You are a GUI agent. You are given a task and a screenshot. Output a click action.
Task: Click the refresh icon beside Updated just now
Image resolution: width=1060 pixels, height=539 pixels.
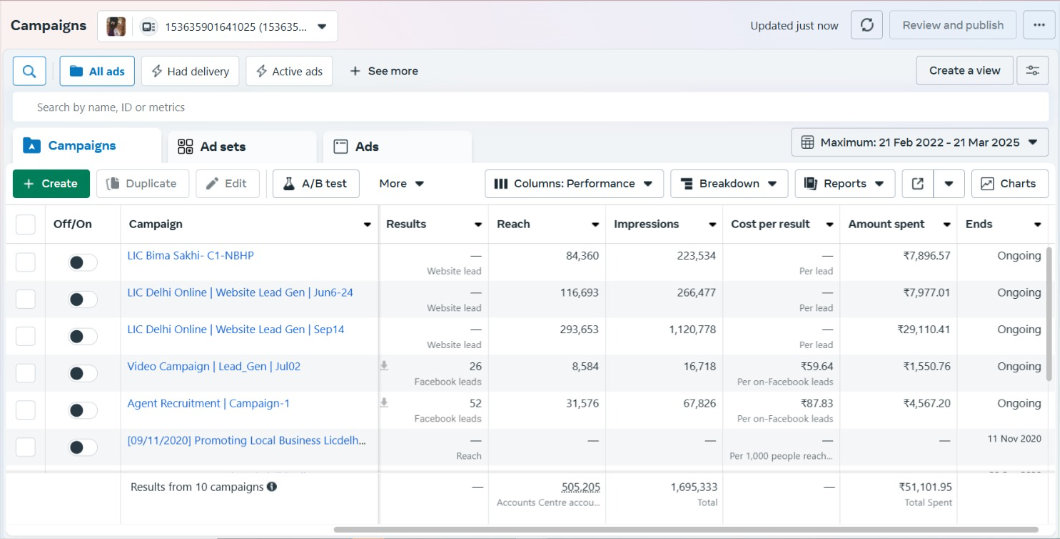click(x=866, y=25)
